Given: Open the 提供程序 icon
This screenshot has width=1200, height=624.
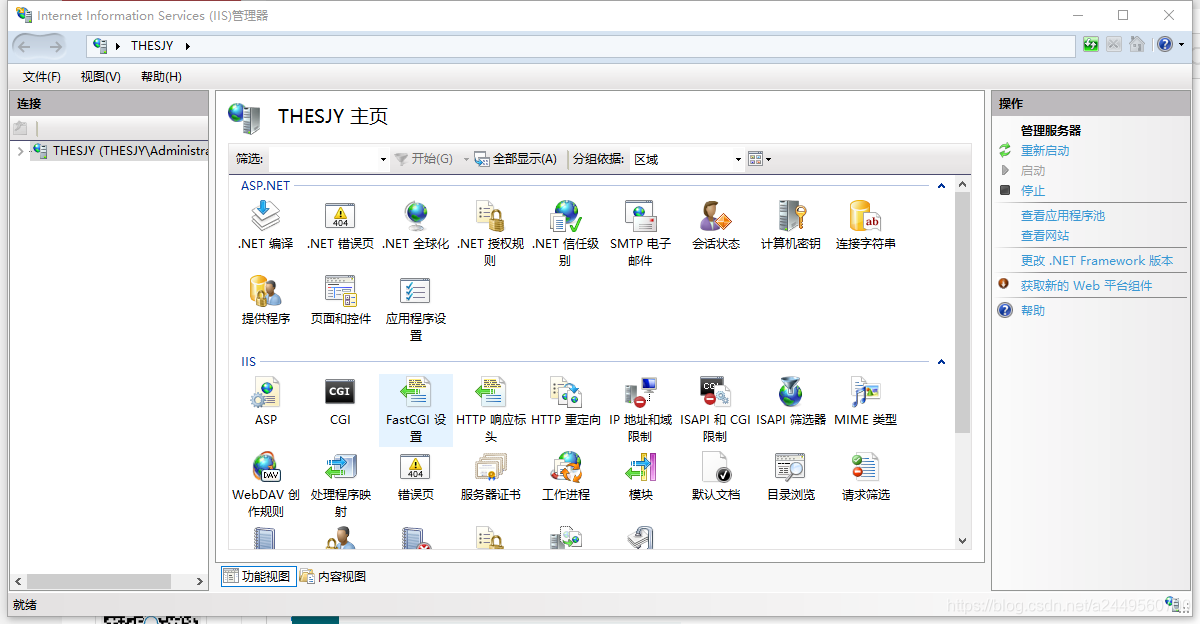Looking at the screenshot, I should tap(265, 301).
